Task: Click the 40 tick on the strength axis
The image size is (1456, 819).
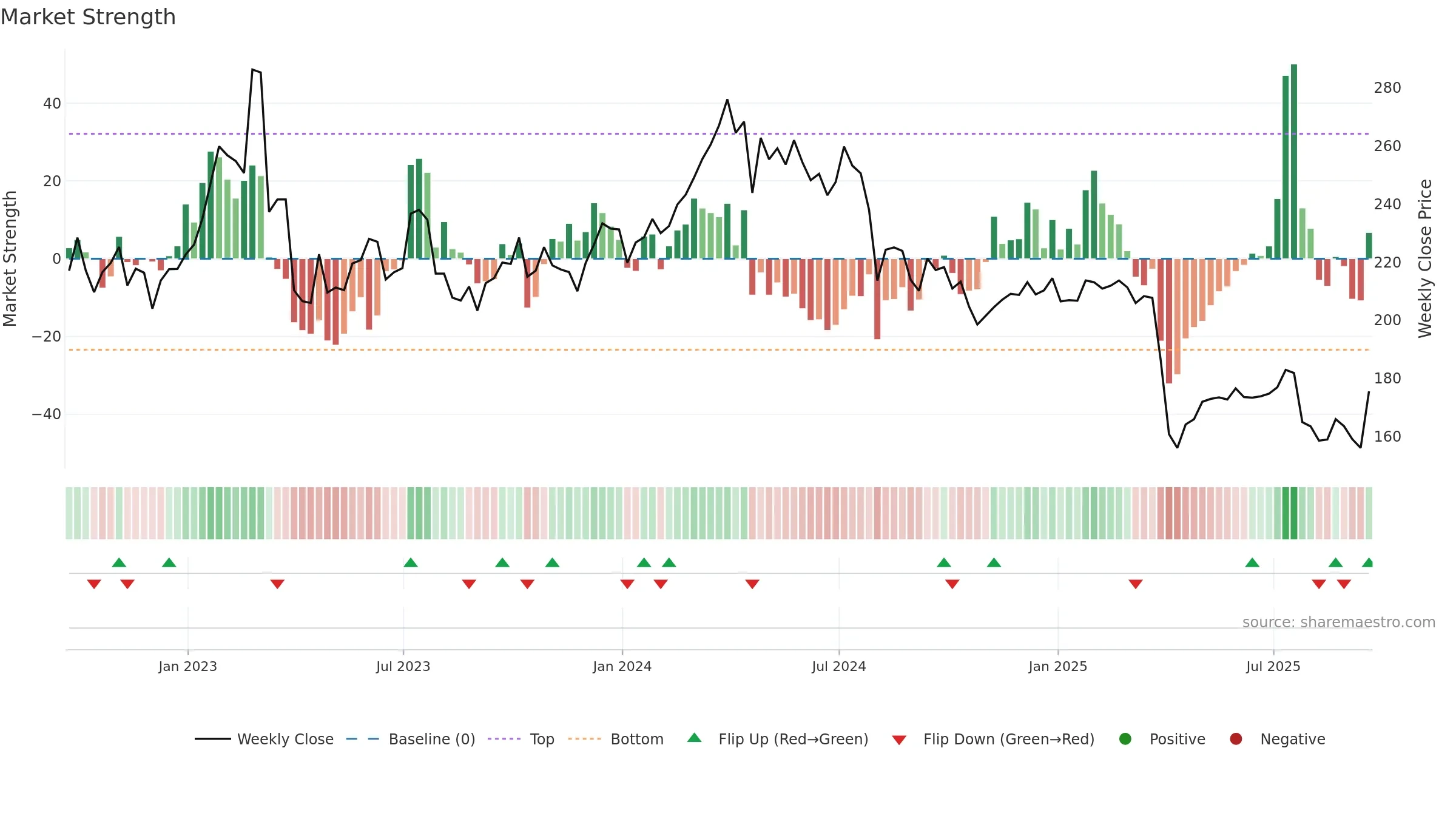Action: pyautogui.click(x=52, y=104)
